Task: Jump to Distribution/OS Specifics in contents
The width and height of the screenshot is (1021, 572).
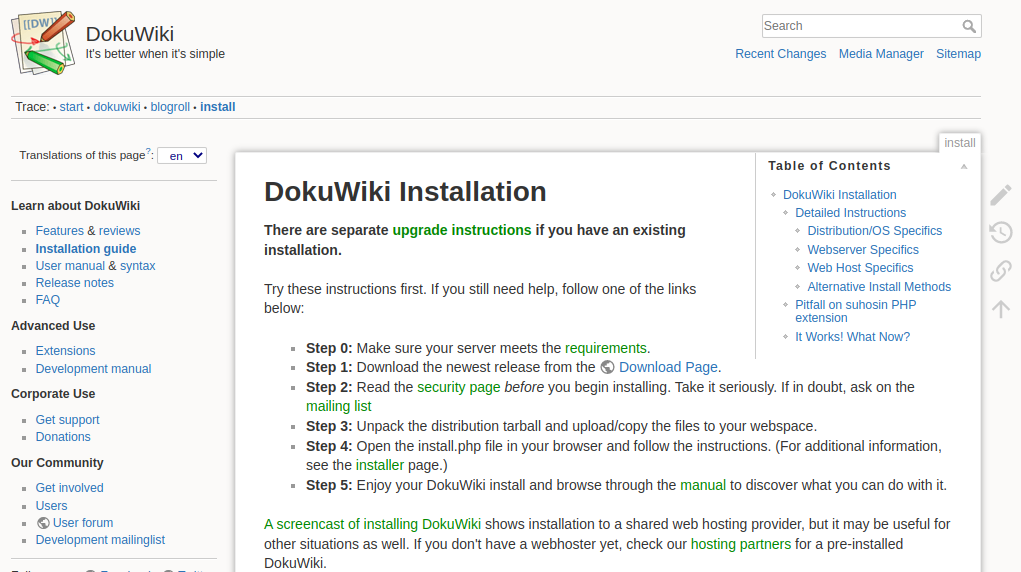Action: [874, 231]
